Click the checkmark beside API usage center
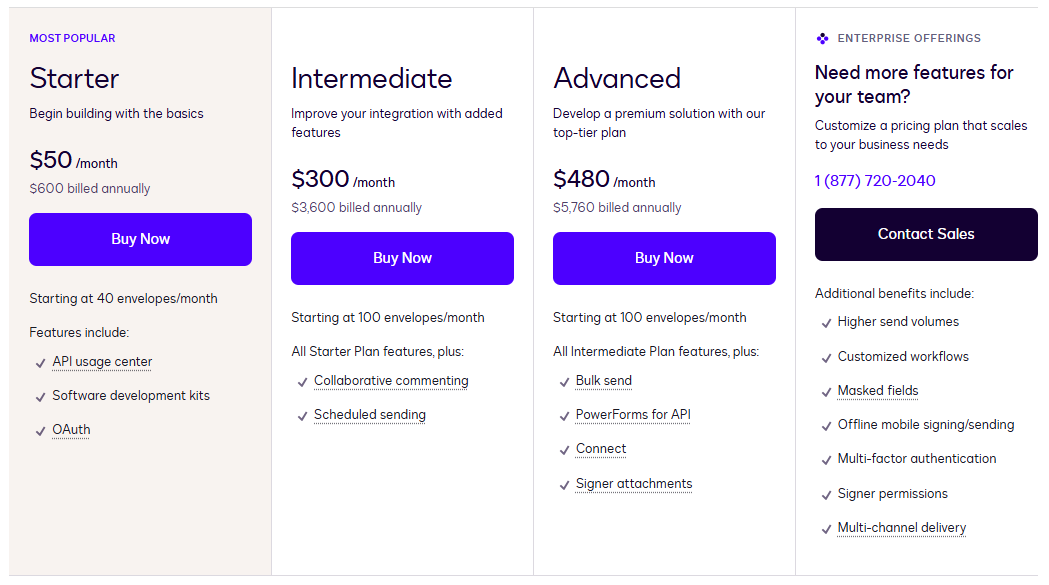Screen dimensions: 1049x585 coord(38,361)
